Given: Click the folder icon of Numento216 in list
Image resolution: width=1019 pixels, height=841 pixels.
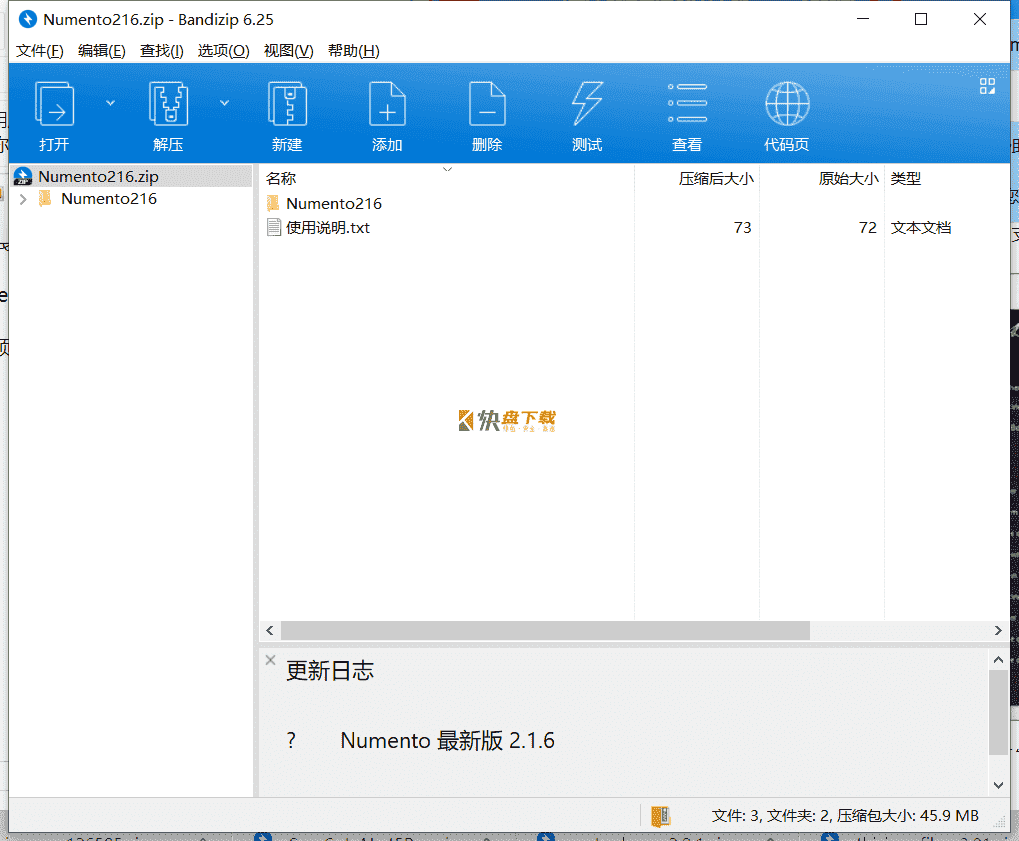Looking at the screenshot, I should point(274,203).
